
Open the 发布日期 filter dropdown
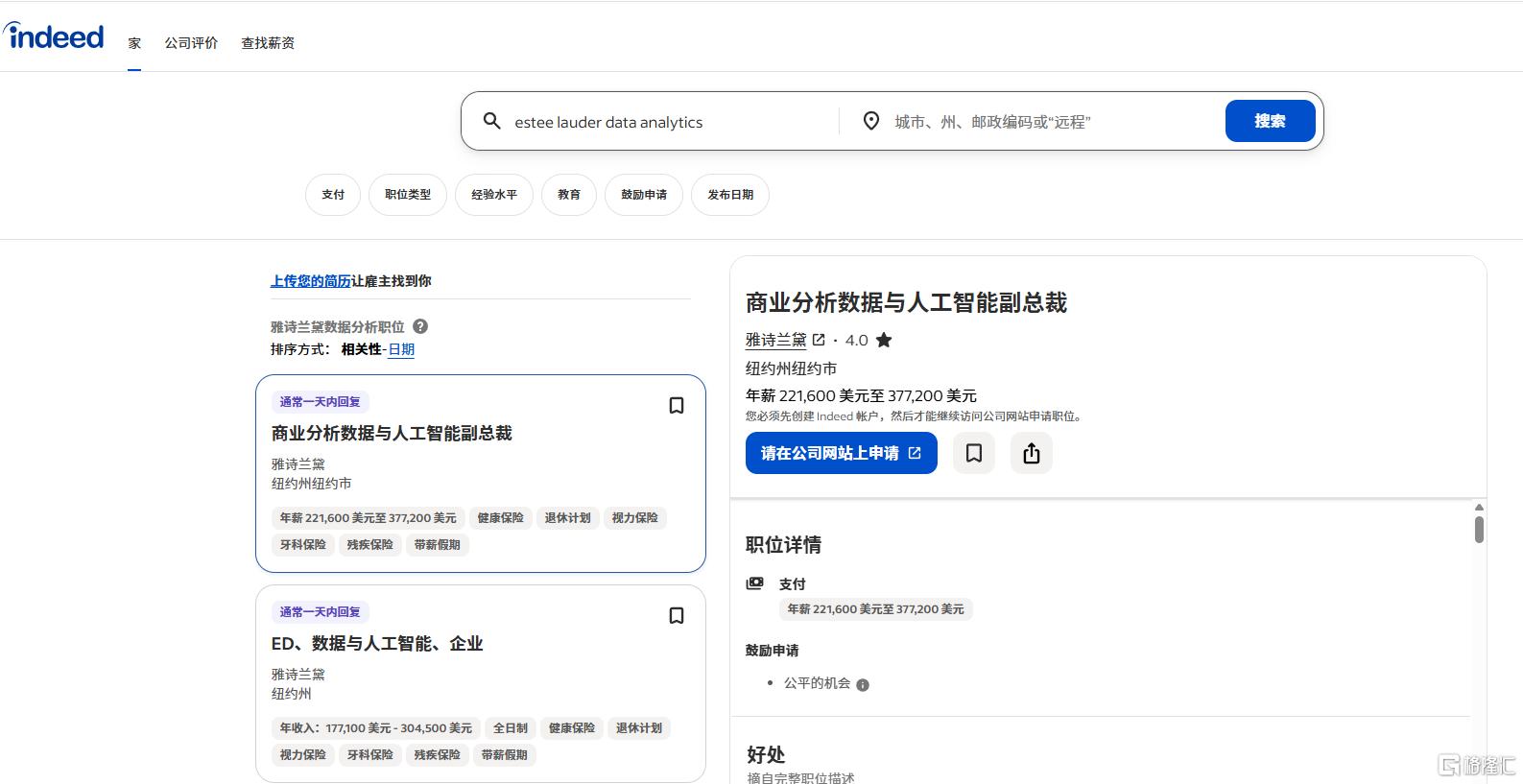tap(730, 195)
